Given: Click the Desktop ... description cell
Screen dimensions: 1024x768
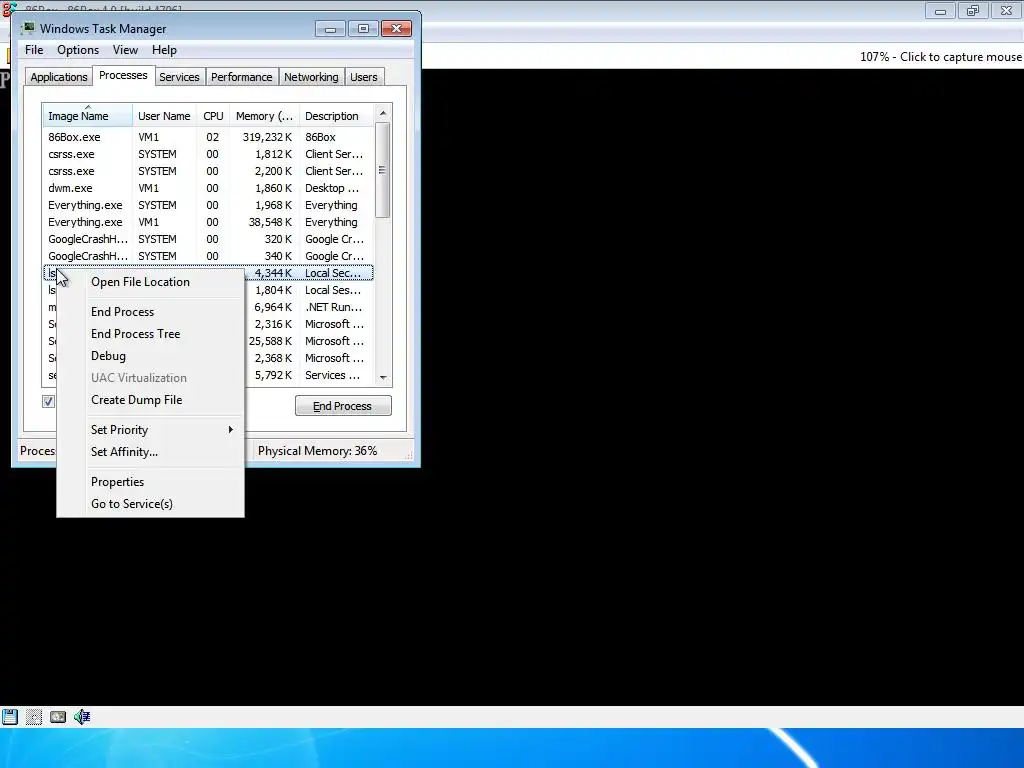Looking at the screenshot, I should (x=332, y=188).
